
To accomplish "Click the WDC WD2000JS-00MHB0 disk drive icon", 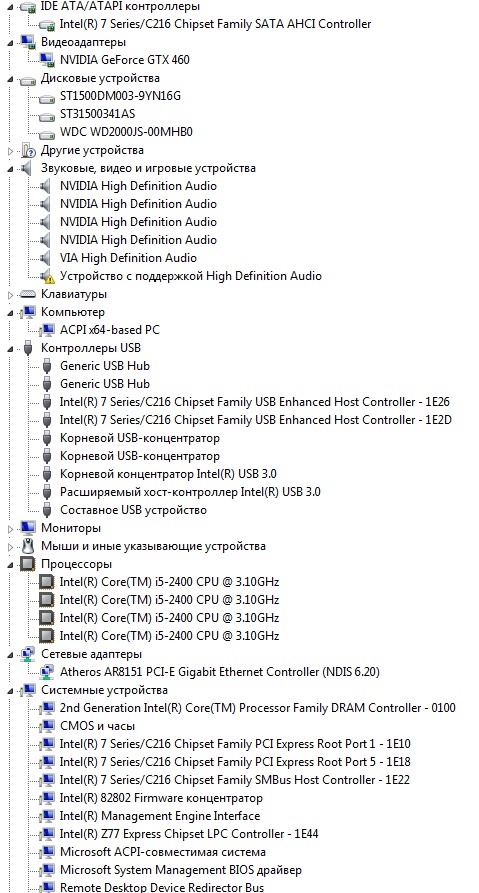I will click(x=47, y=133).
